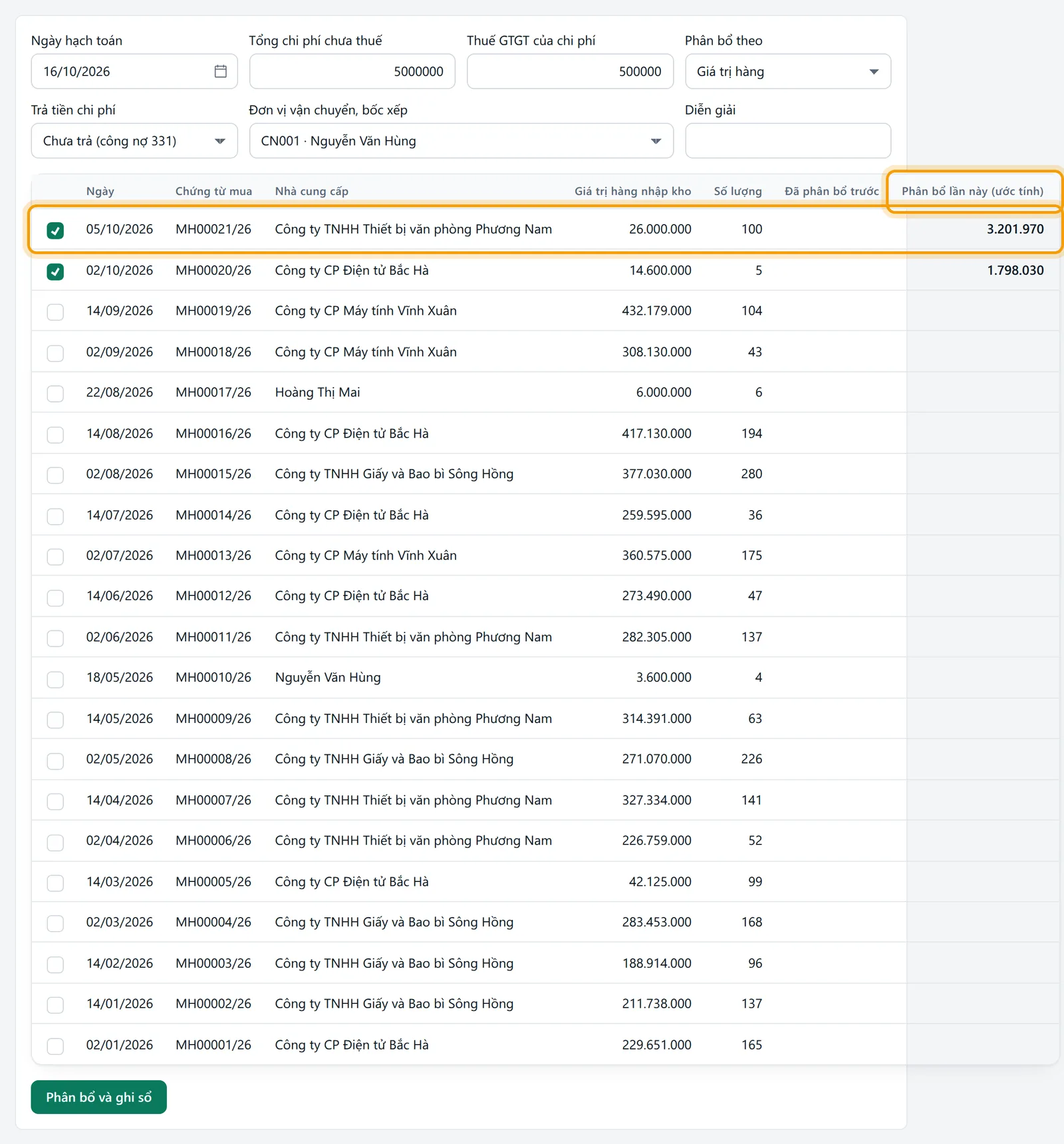Click the Số lượng column header

click(x=738, y=191)
